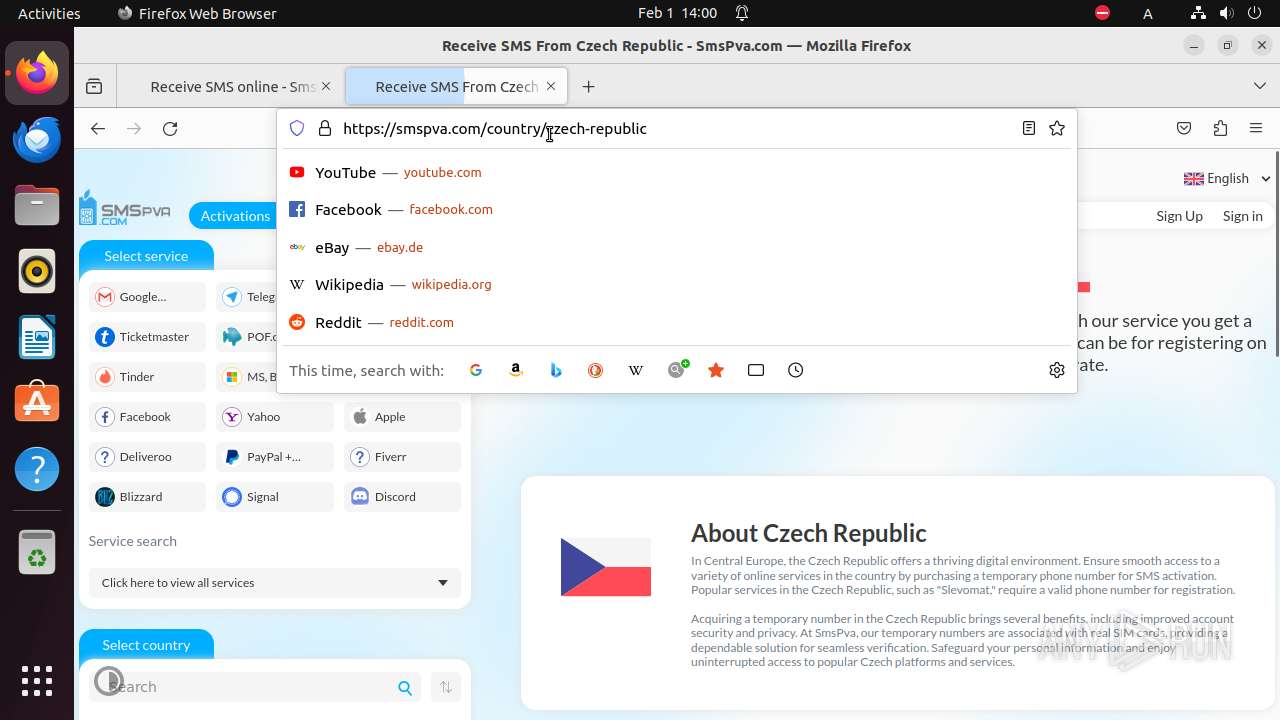Close the Receive SMS online tab
The width and height of the screenshot is (1280, 720).
326,87
